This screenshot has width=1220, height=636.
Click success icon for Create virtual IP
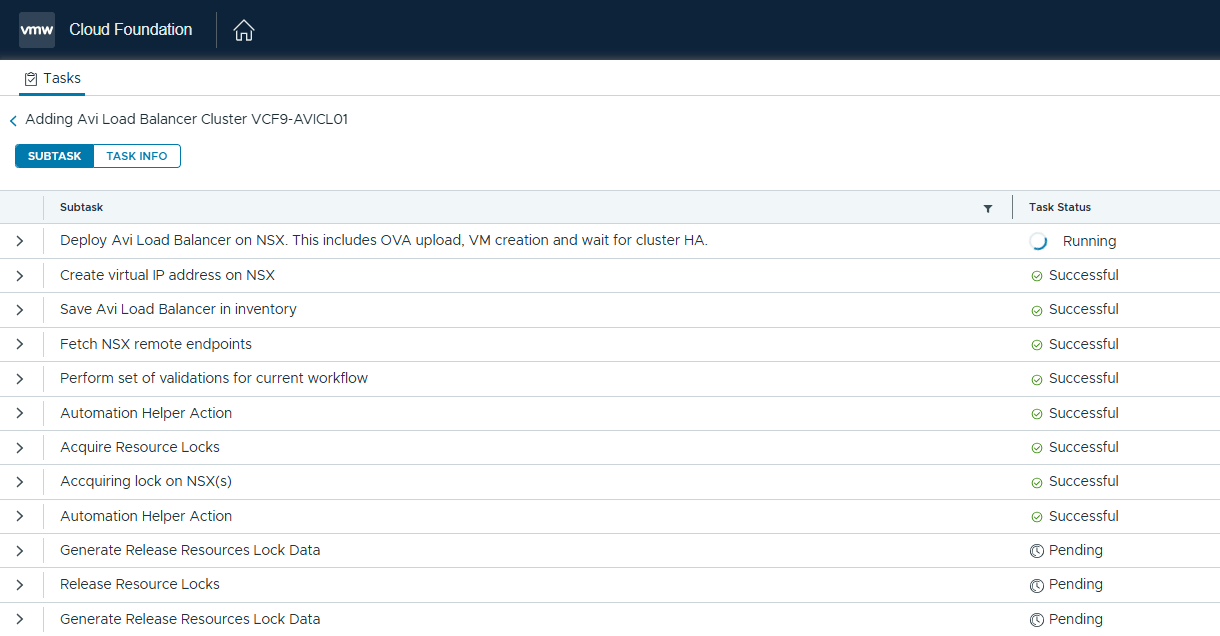[1037, 276]
